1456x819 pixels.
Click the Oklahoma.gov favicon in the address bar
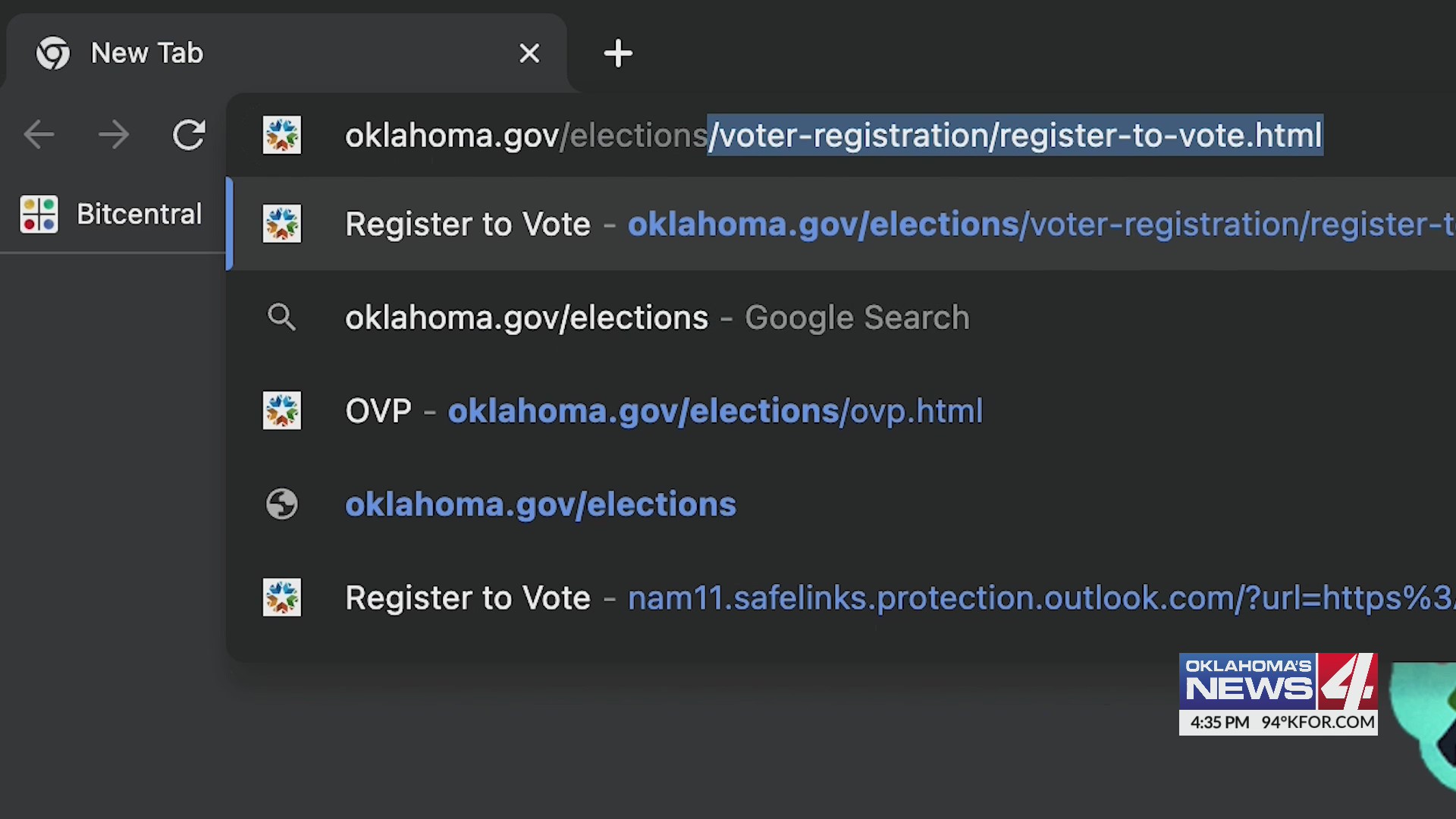pos(282,135)
